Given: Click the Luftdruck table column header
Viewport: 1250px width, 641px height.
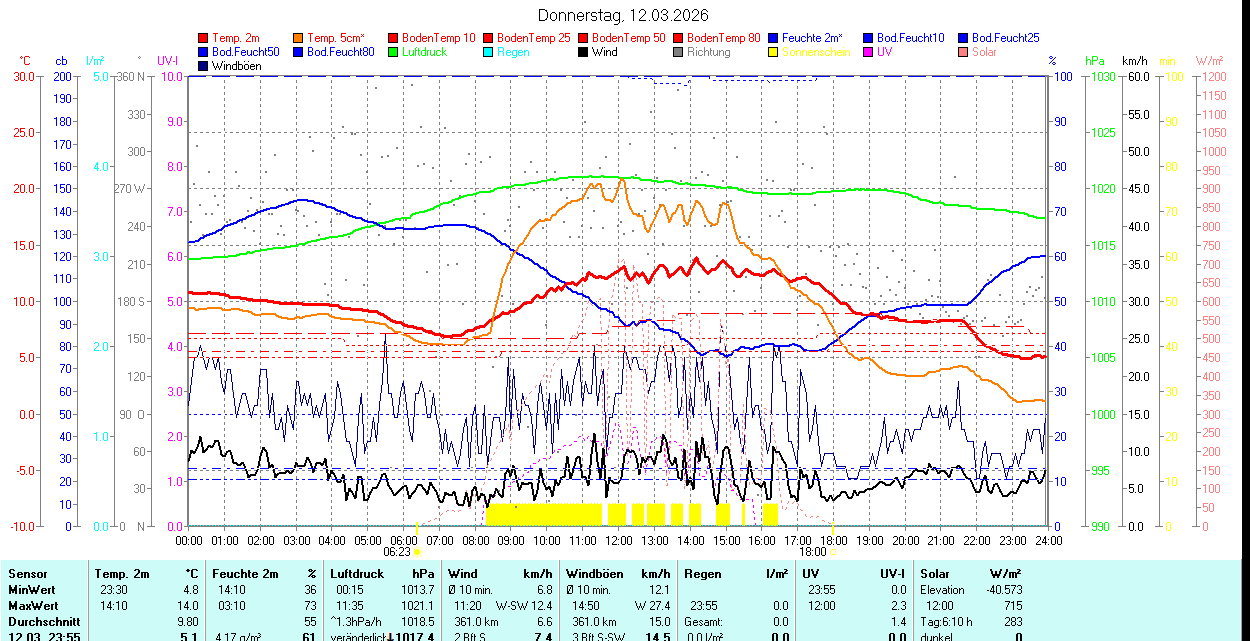Looking at the screenshot, I should (x=357, y=574).
